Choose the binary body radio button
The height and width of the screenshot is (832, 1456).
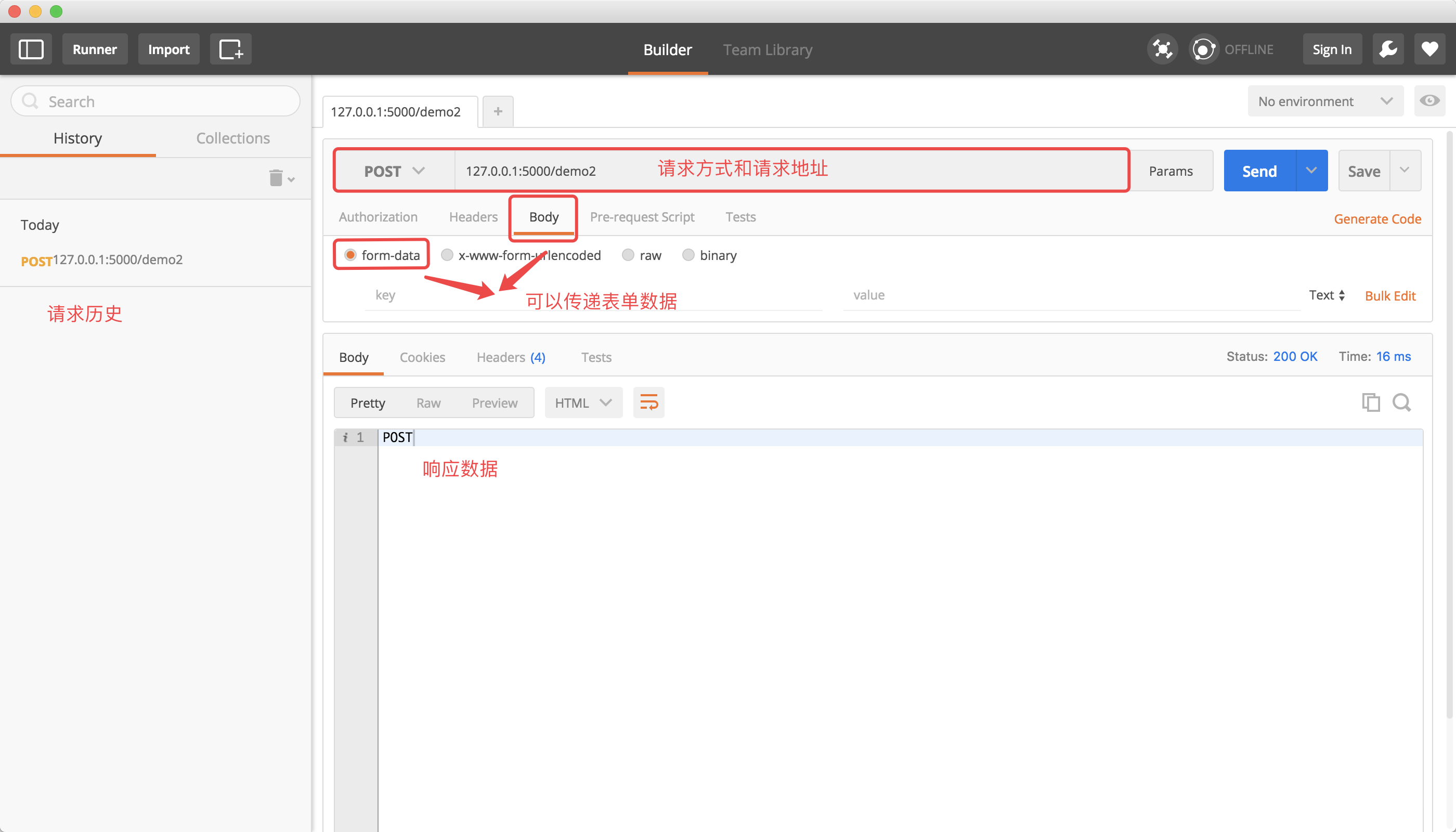point(688,255)
